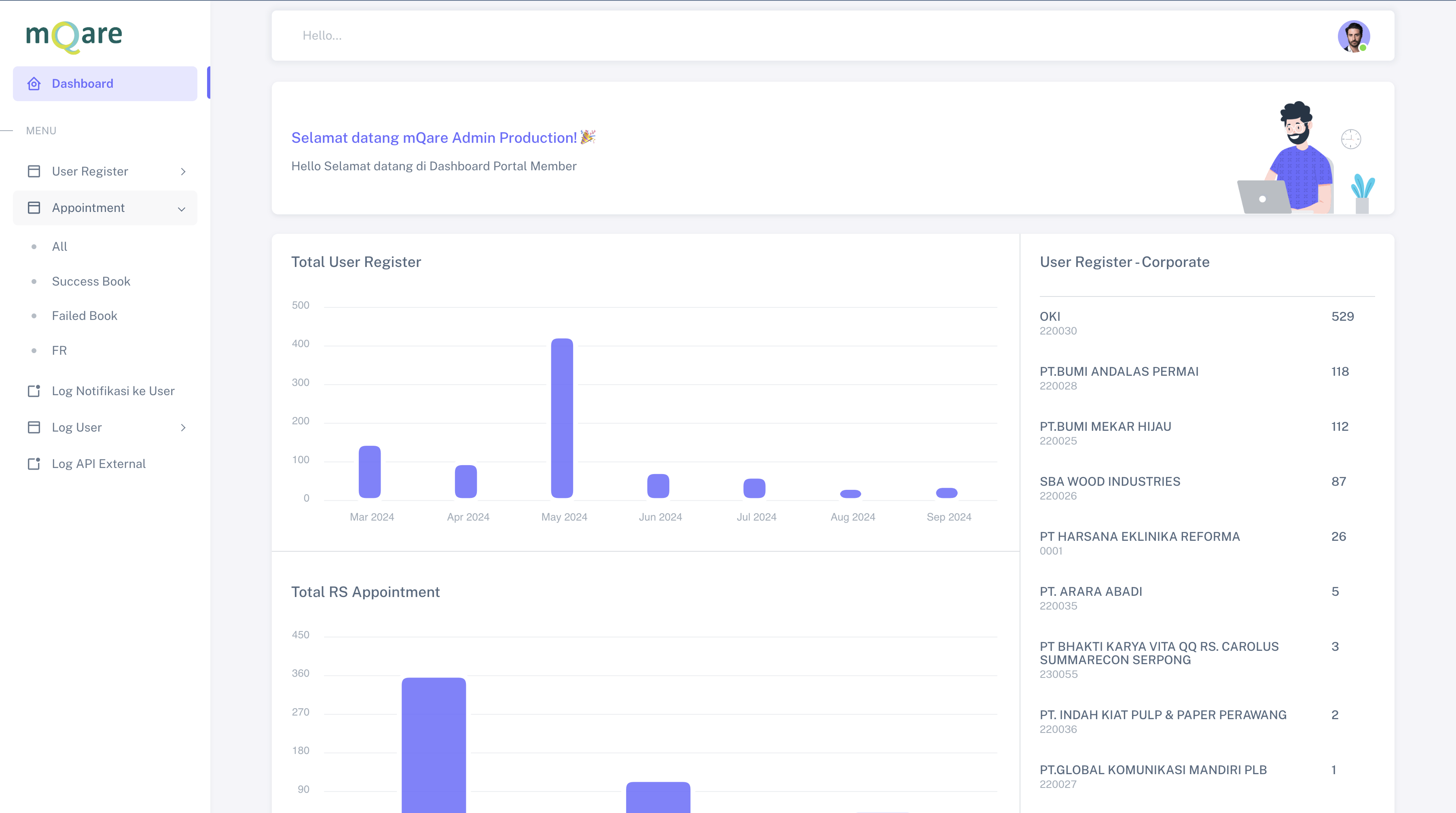
Task: Click the Mar 2024 user register bar
Action: click(370, 472)
